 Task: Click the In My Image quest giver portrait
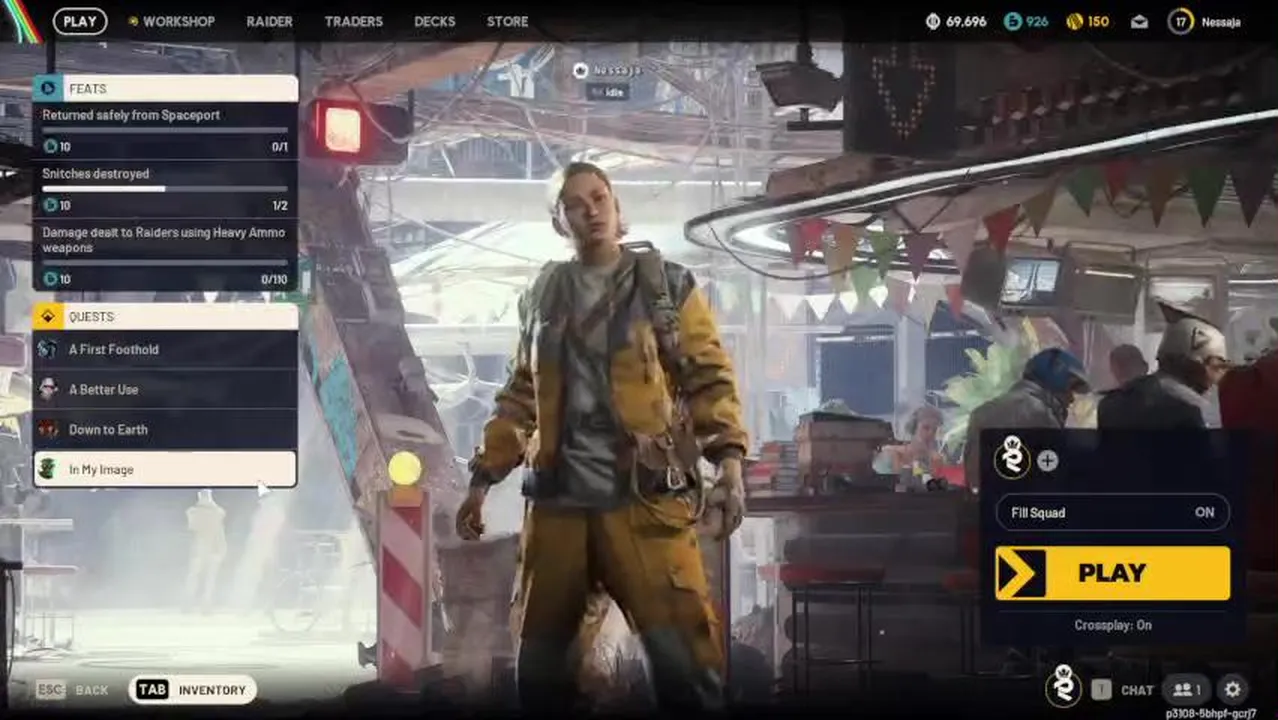click(x=48, y=469)
